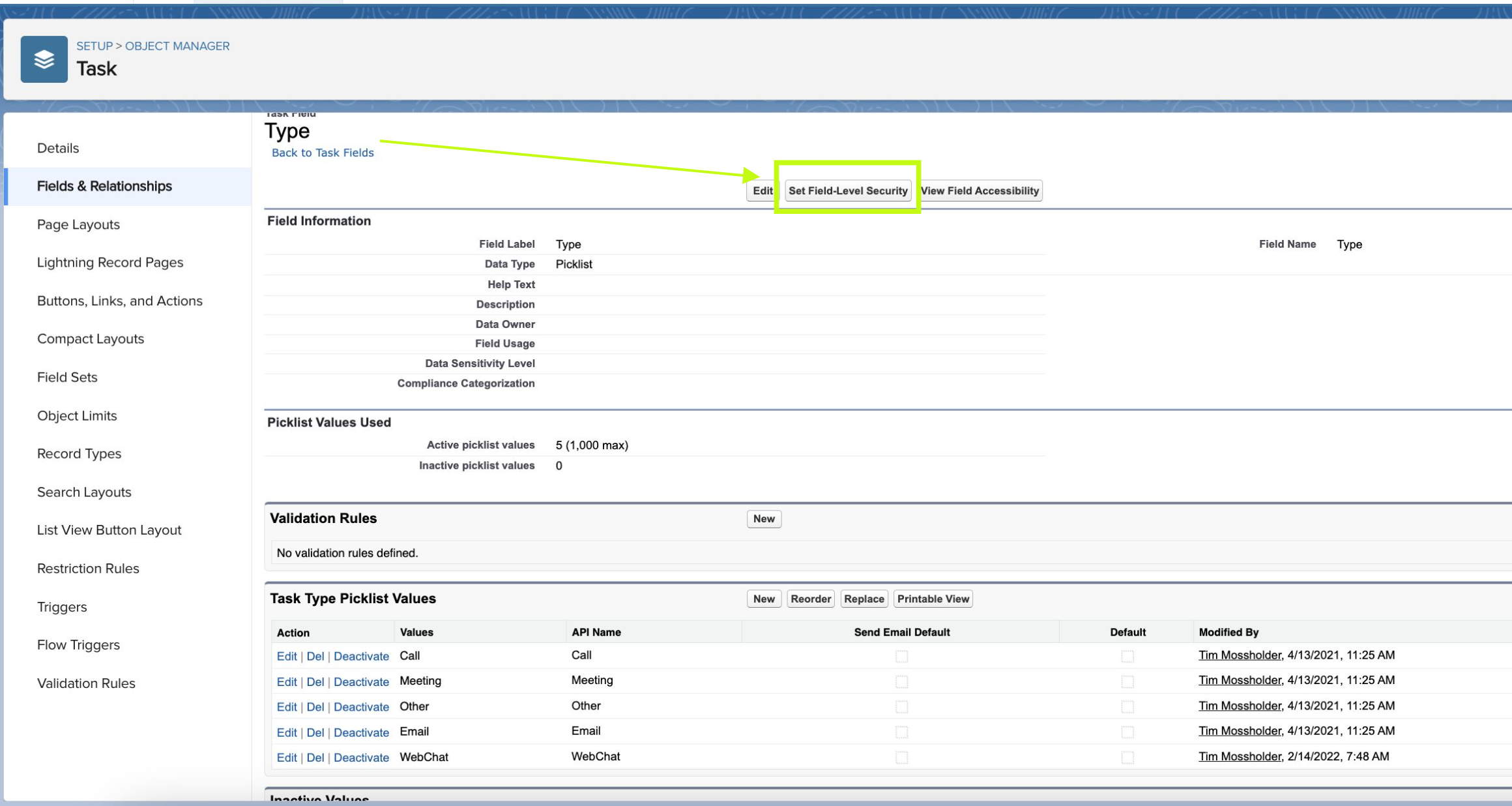Check the Default box for WebChat value
The height and width of the screenshot is (806, 1512).
click(x=1127, y=758)
